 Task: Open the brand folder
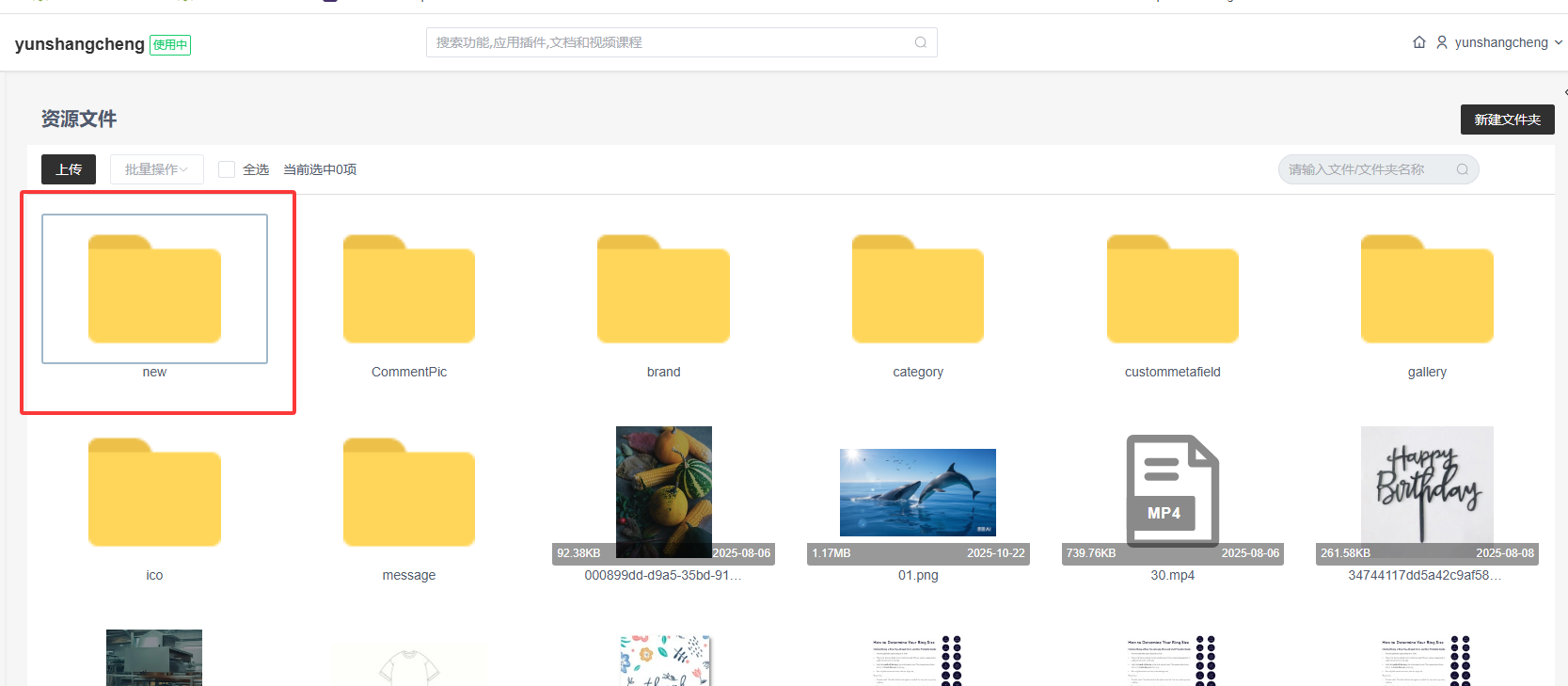click(x=663, y=290)
